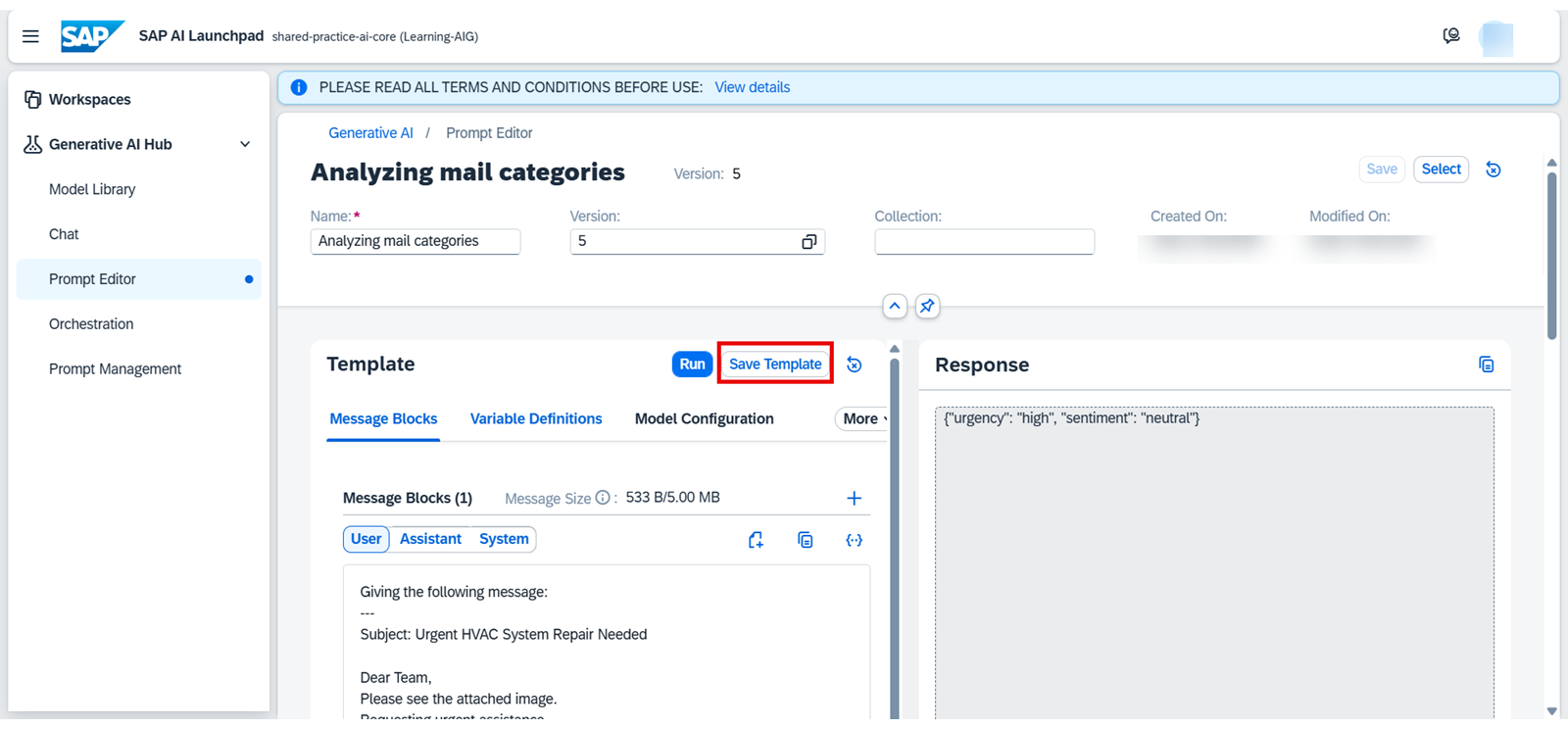Click the 'Analyzing mail categories' page title
The width and height of the screenshot is (1568, 729).
(467, 172)
